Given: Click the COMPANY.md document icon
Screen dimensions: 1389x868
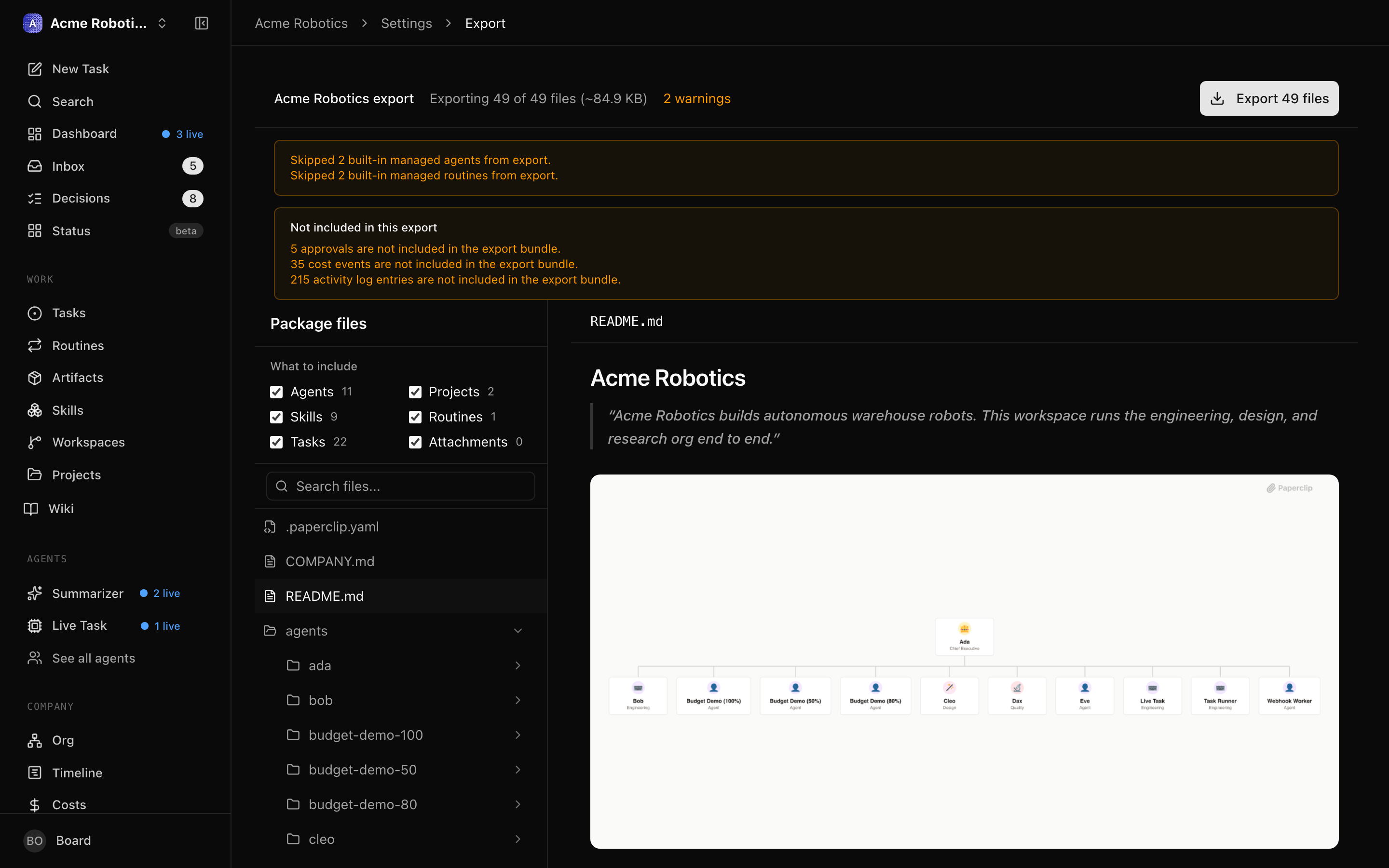Looking at the screenshot, I should pos(270,561).
